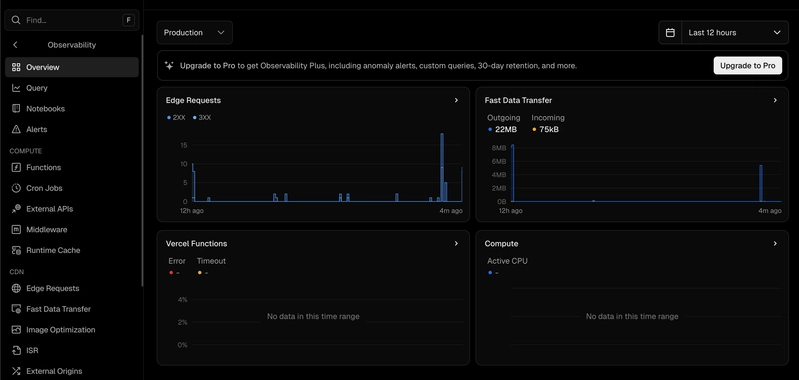Click the Upgrade to Pro button
Screen dimensions: 799x380
pos(748,66)
